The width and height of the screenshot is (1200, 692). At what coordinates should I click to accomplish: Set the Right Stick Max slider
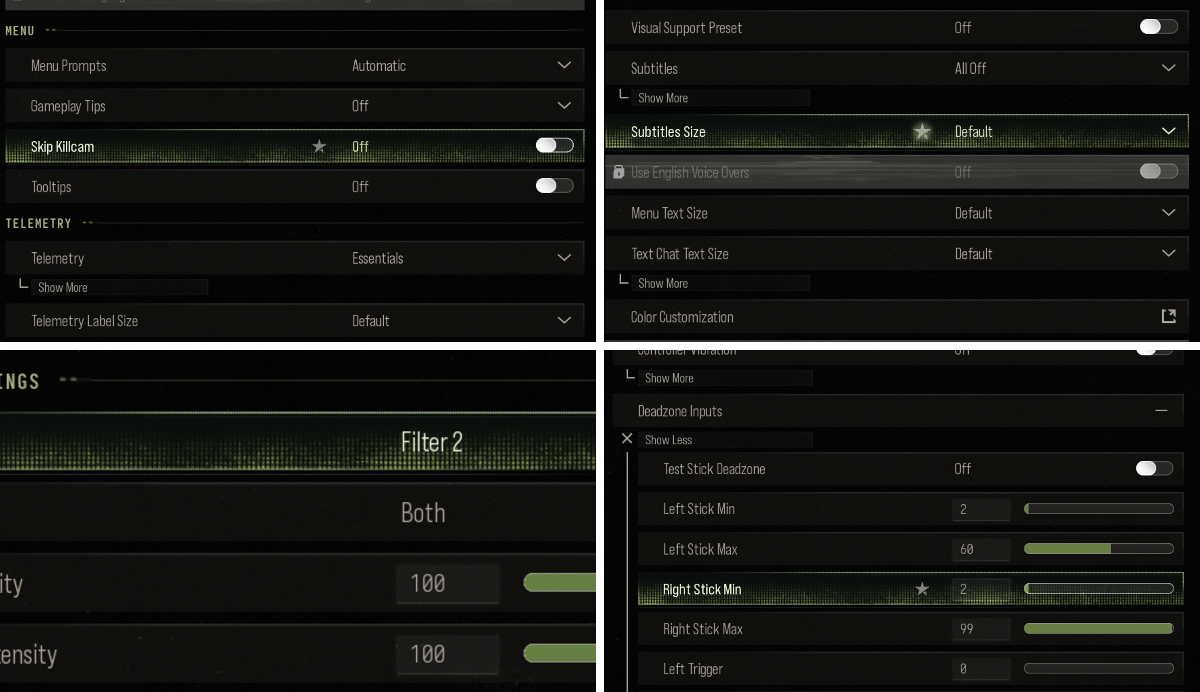tap(1099, 629)
